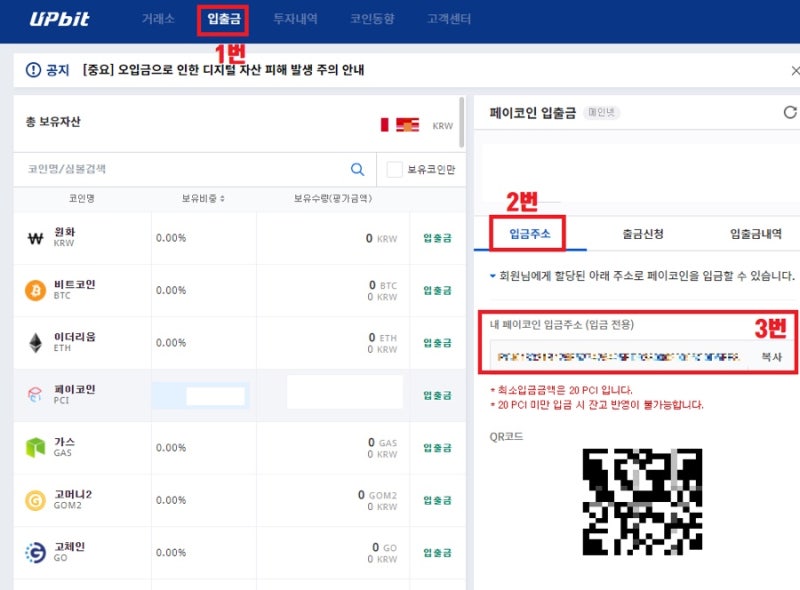Image resolution: width=800 pixels, height=590 pixels.
Task: Click 입출금 for 이더리움
Action: (x=437, y=343)
